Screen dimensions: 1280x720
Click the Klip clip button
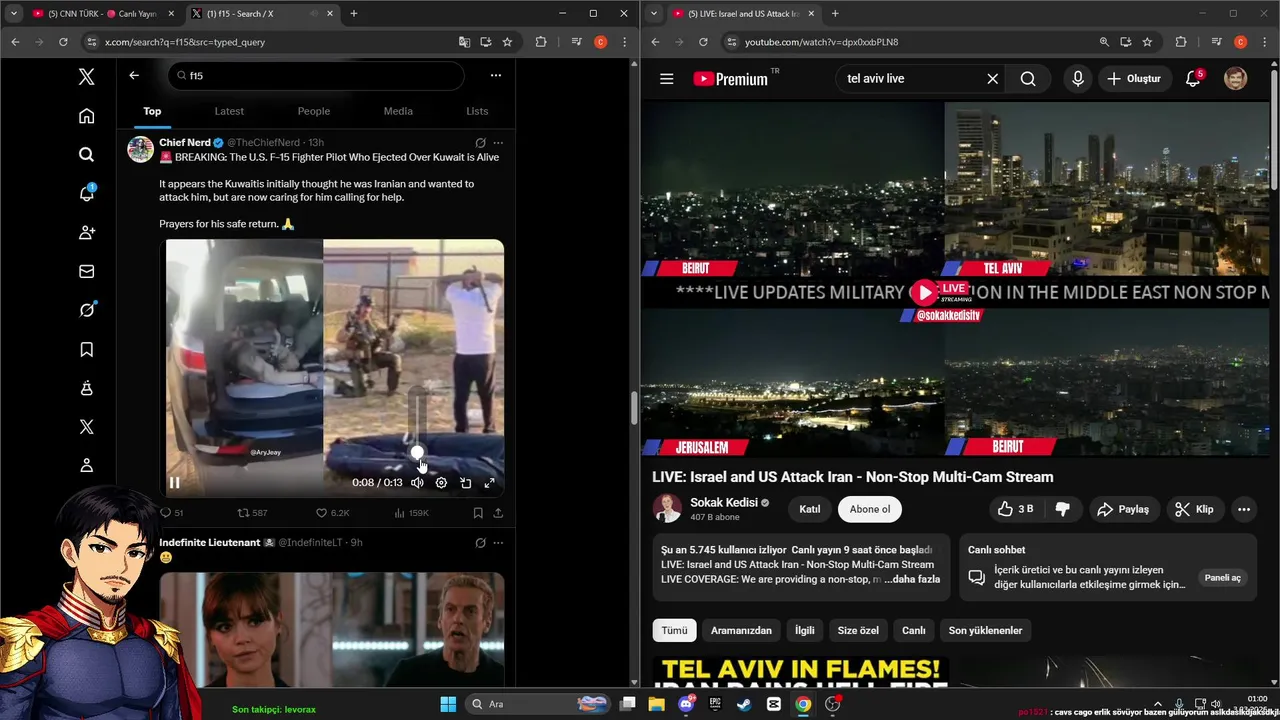tap(1194, 509)
